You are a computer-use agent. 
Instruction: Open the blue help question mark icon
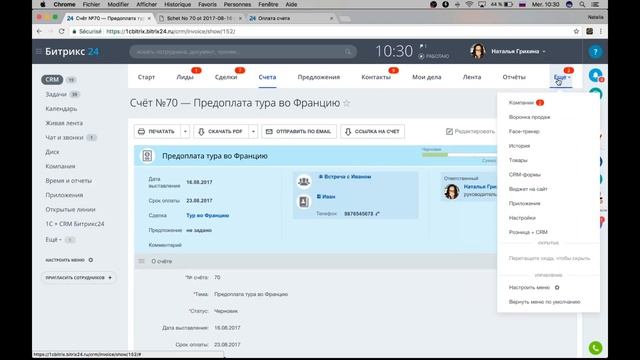click(595, 51)
